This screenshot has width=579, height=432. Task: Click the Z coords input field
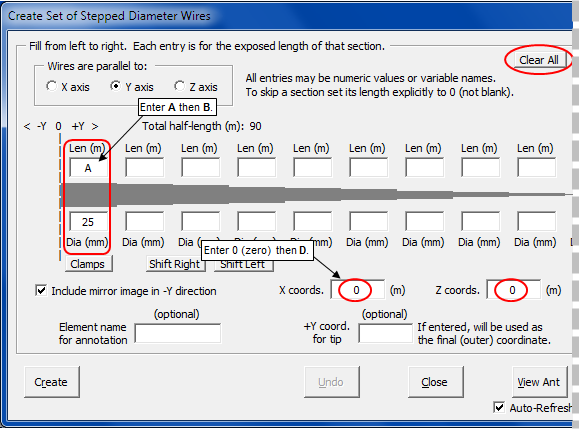[514, 290]
